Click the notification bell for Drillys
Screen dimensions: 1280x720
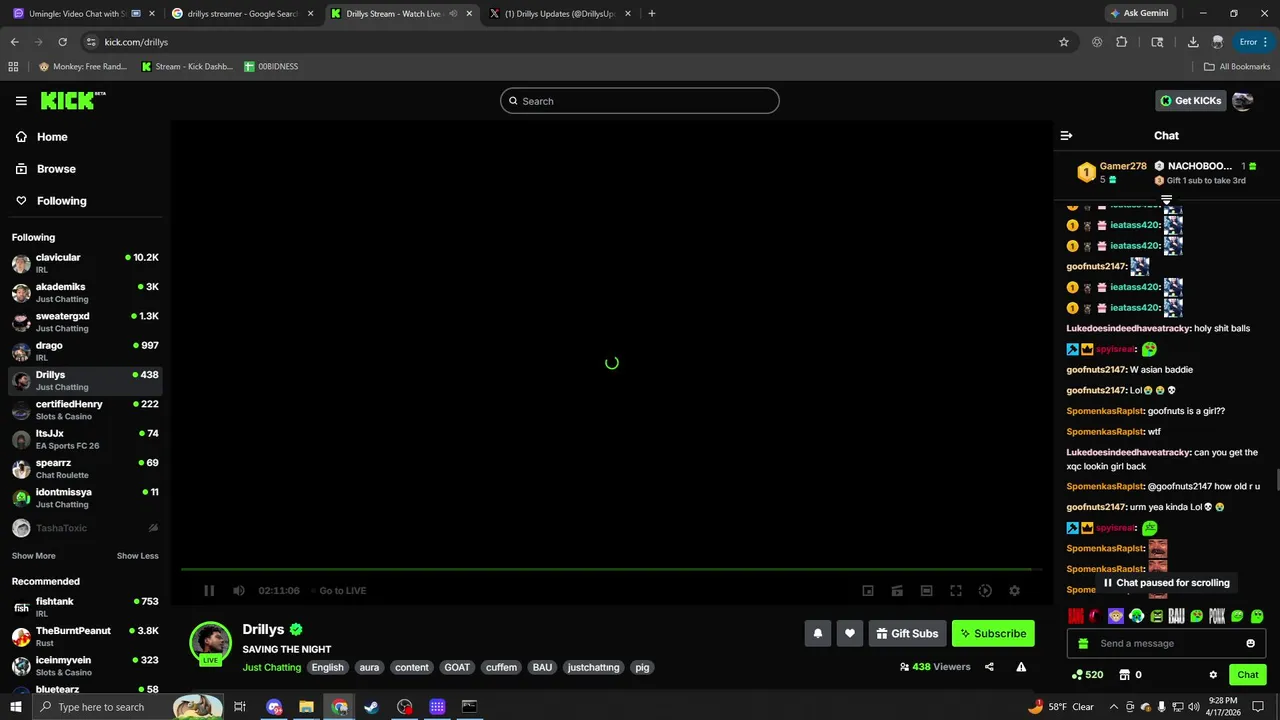coord(818,633)
